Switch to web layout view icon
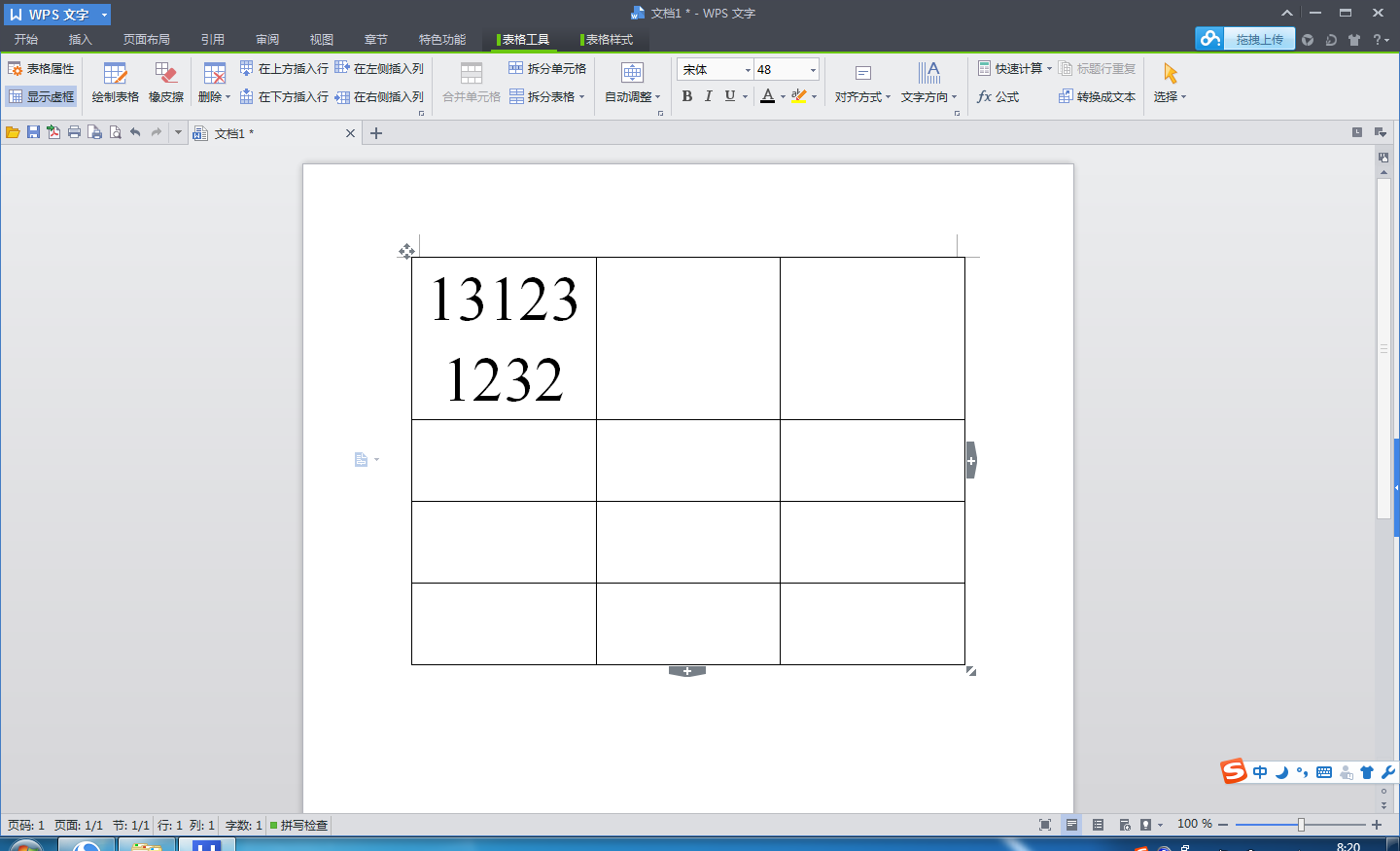The image size is (1400, 851). pyautogui.click(x=1124, y=825)
